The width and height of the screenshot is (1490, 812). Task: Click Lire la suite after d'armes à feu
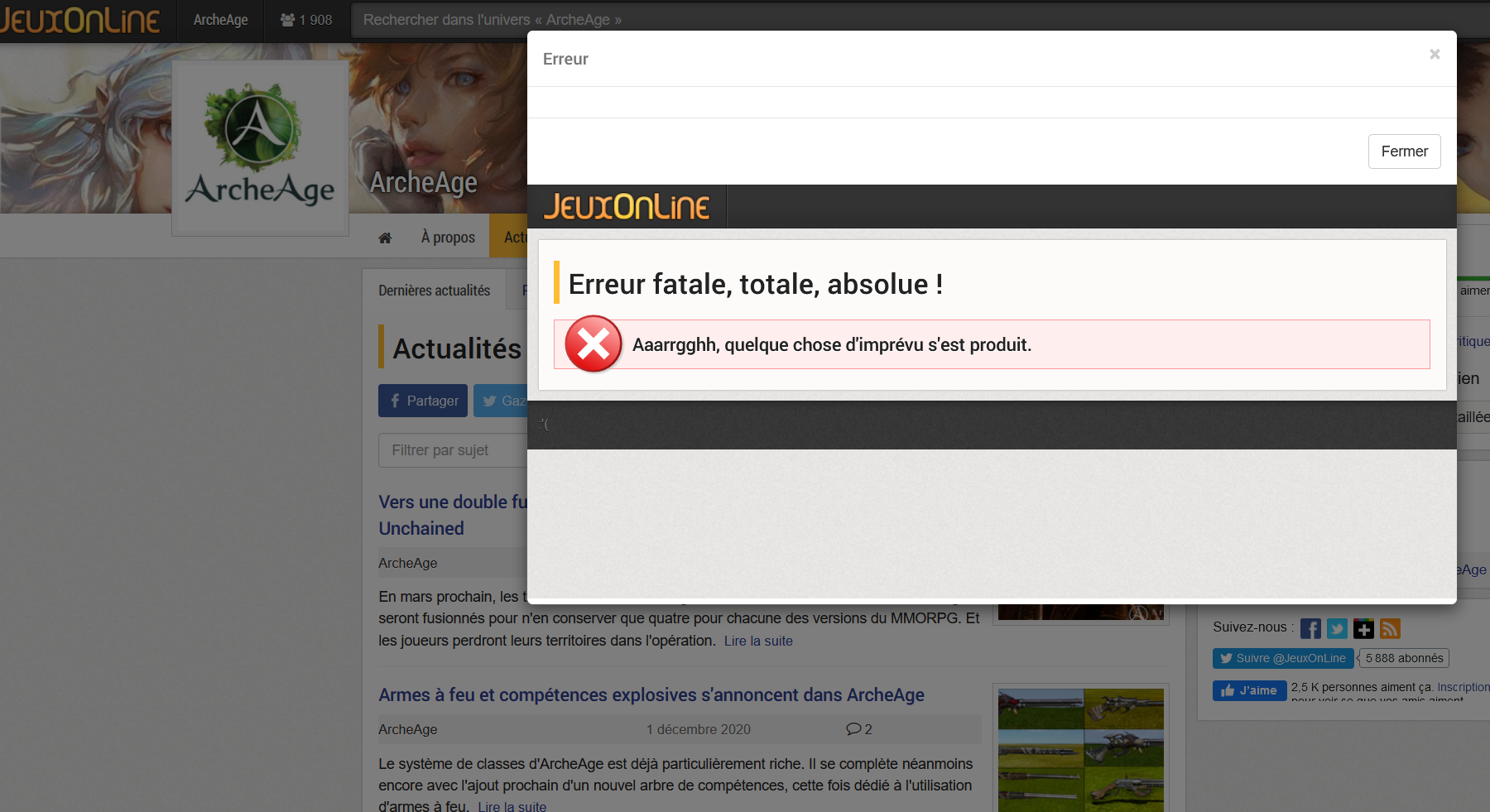point(512,806)
